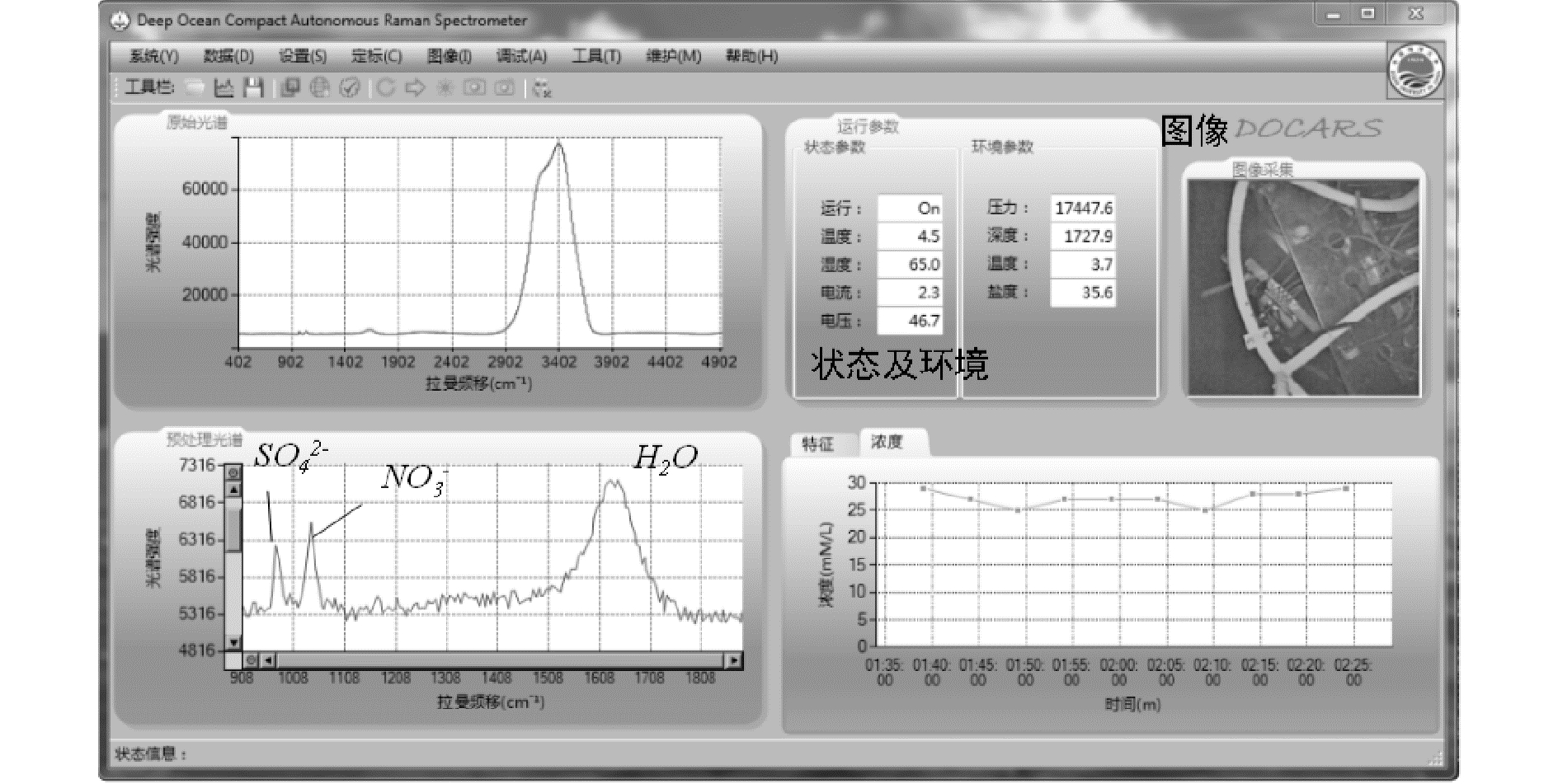Click the circular refresh toolbar icon
This screenshot has height=784, width=1558.
click(x=386, y=87)
